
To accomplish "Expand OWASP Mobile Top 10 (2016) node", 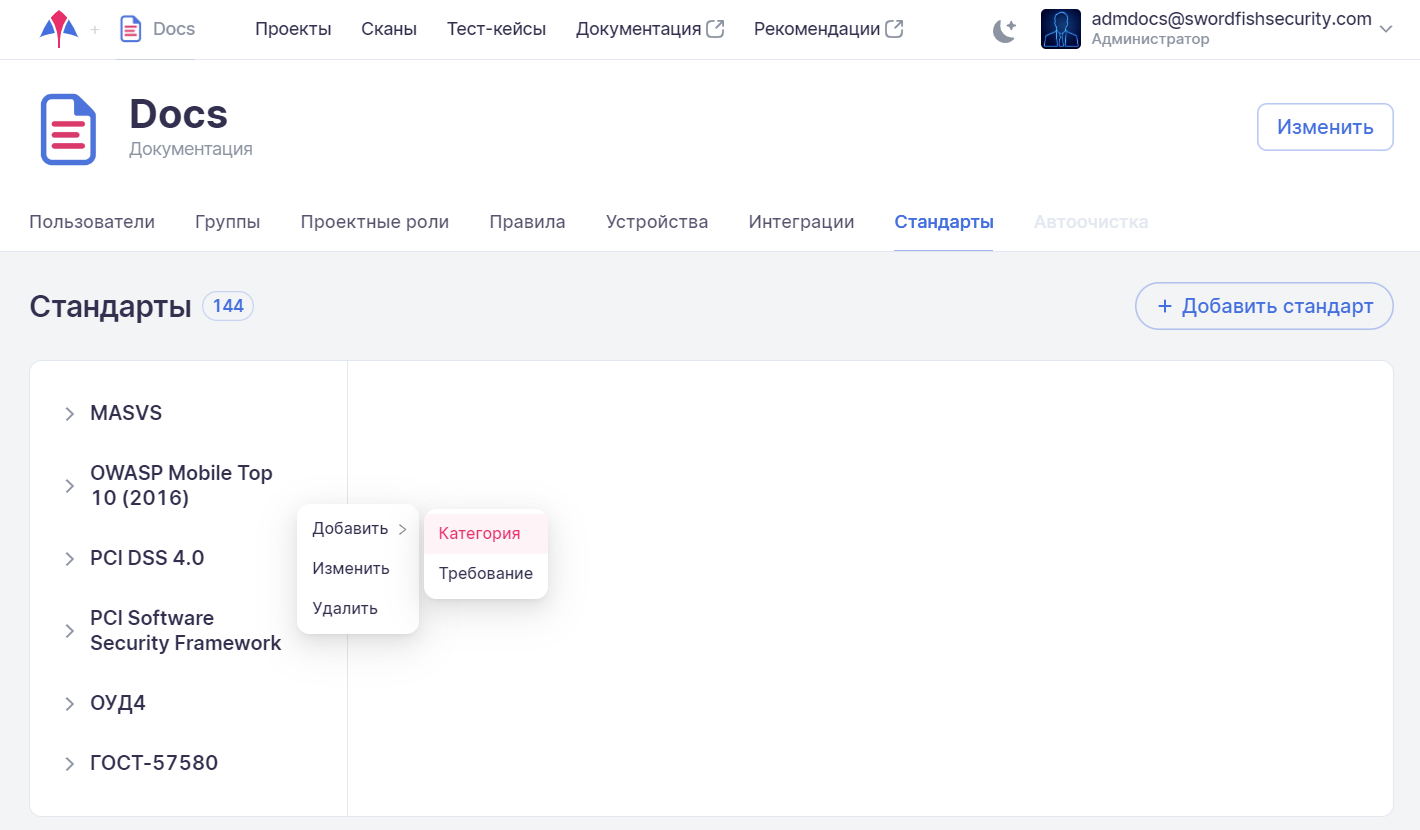I will click(70, 486).
